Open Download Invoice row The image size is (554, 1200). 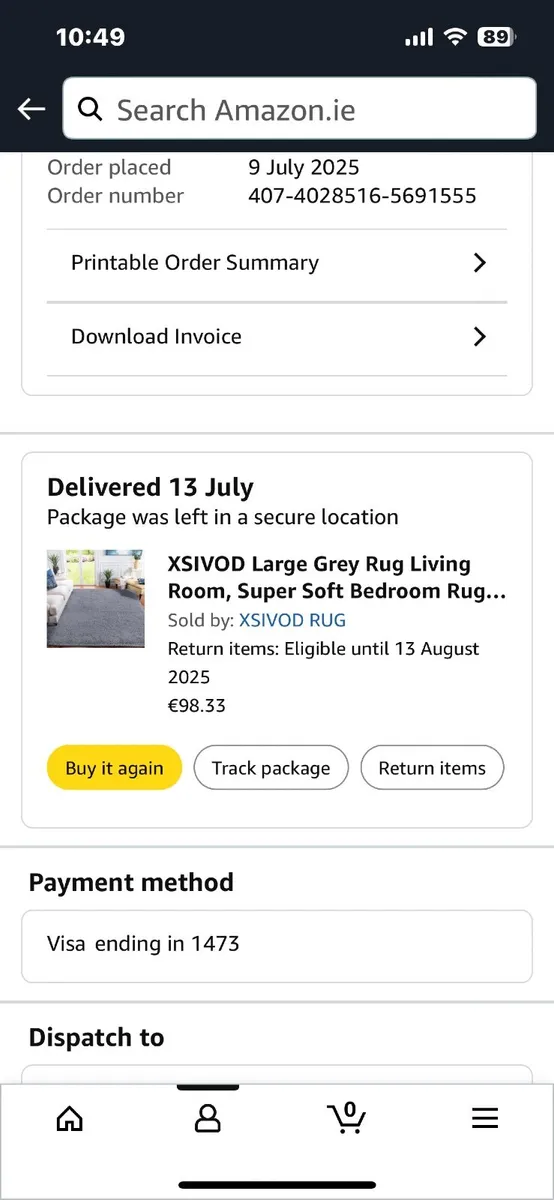277,338
